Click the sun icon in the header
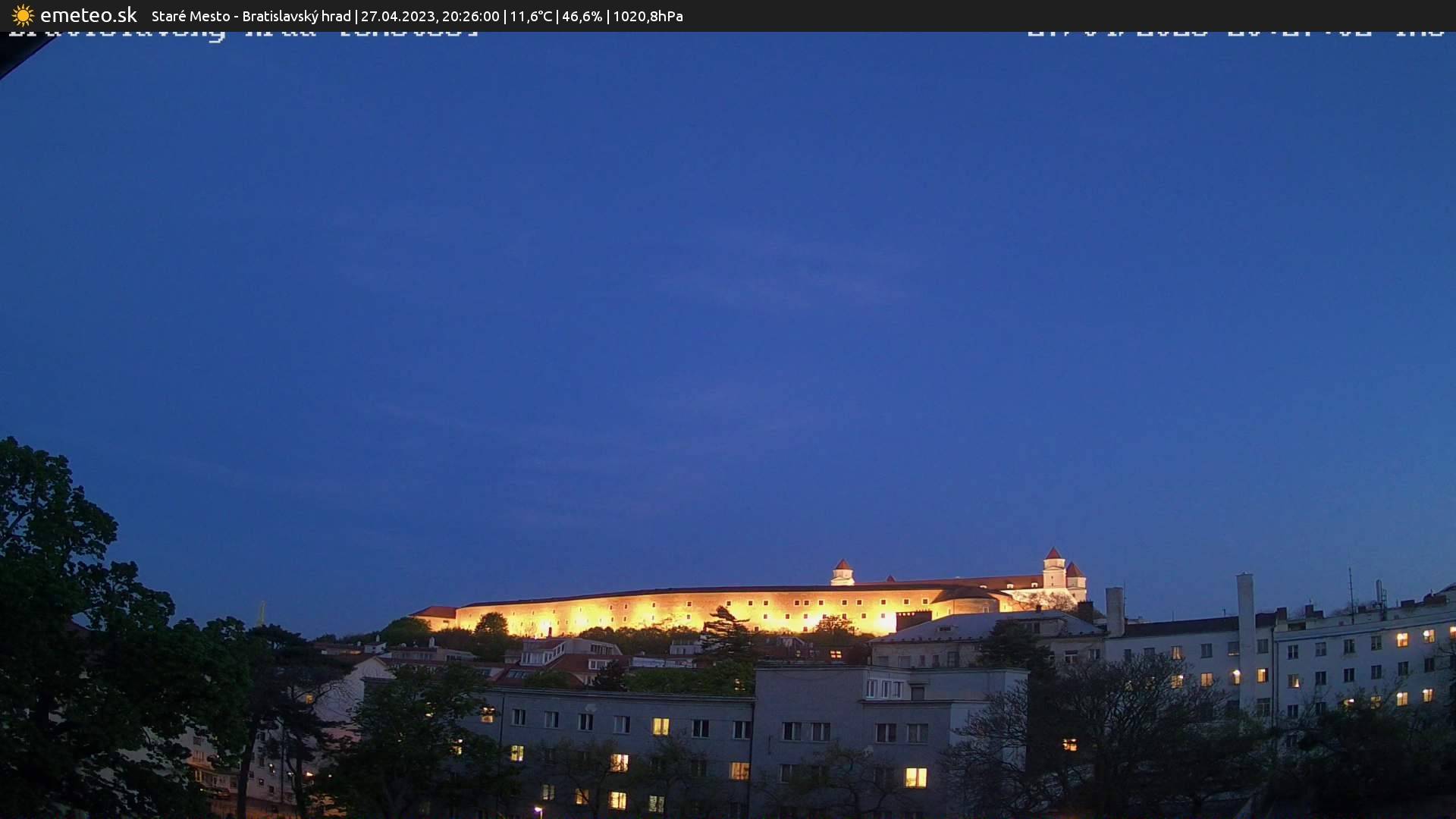The image size is (1456, 819). pos(21,15)
